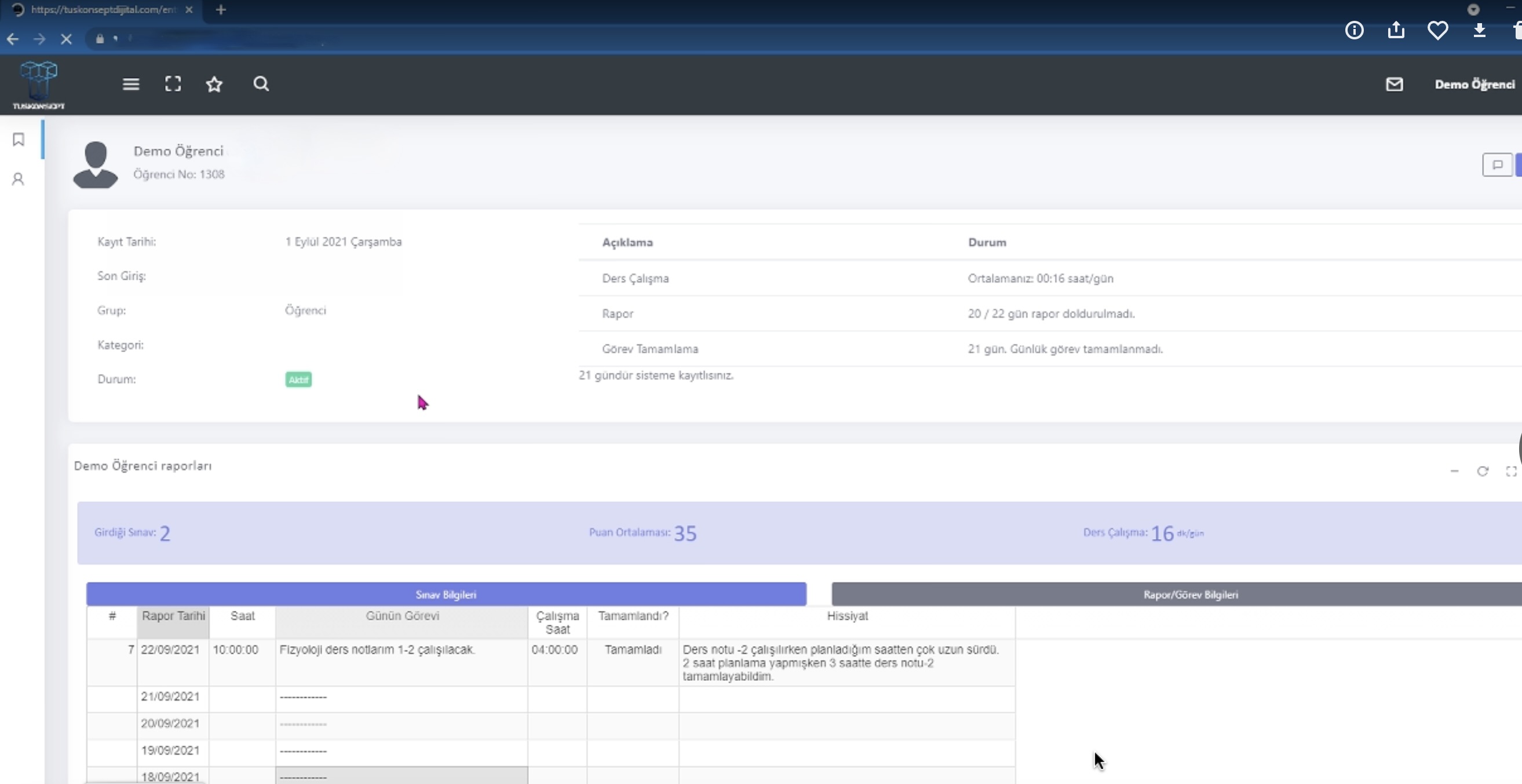Click the student avatar picture

point(95,164)
